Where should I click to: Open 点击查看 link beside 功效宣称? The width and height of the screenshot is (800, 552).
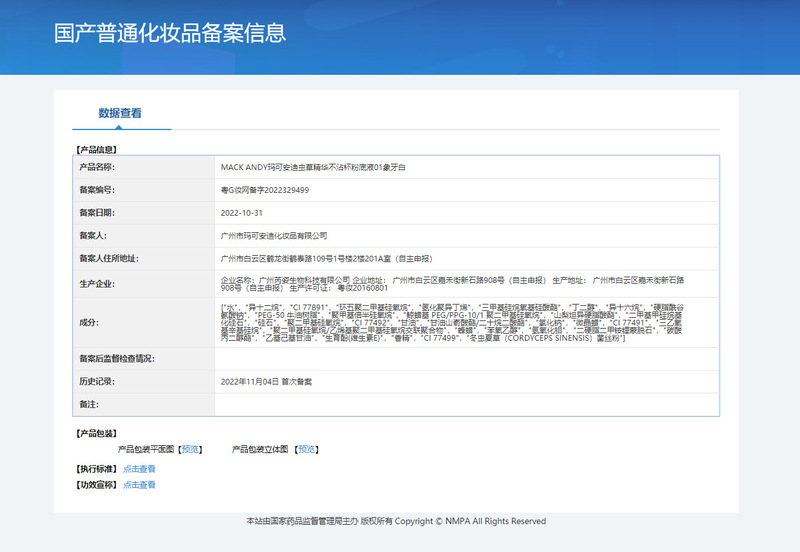139,485
